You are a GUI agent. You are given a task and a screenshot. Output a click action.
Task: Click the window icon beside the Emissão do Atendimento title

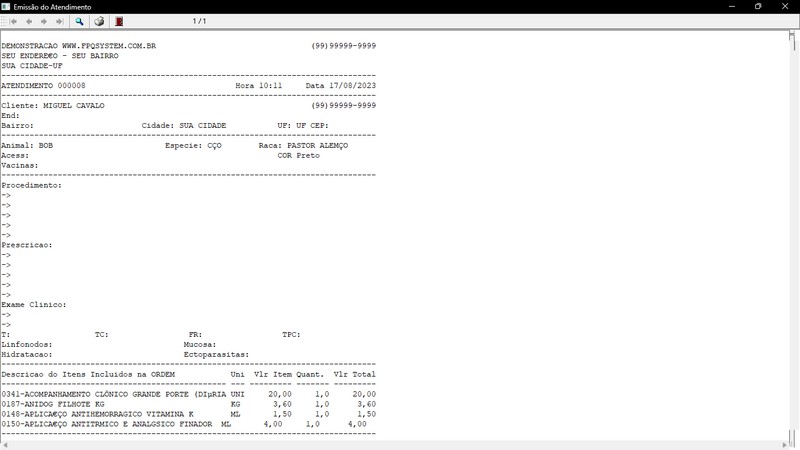6,7
